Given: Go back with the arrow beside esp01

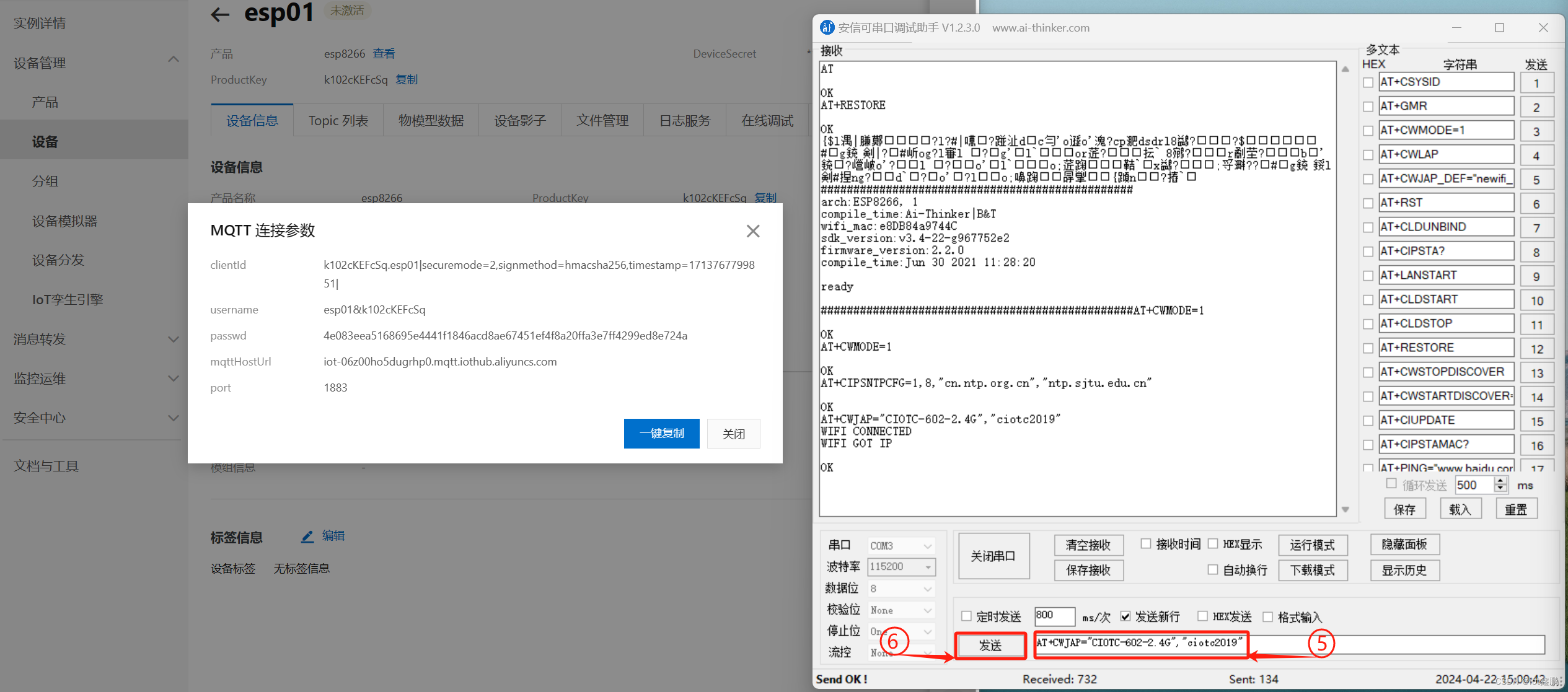Looking at the screenshot, I should tap(220, 14).
